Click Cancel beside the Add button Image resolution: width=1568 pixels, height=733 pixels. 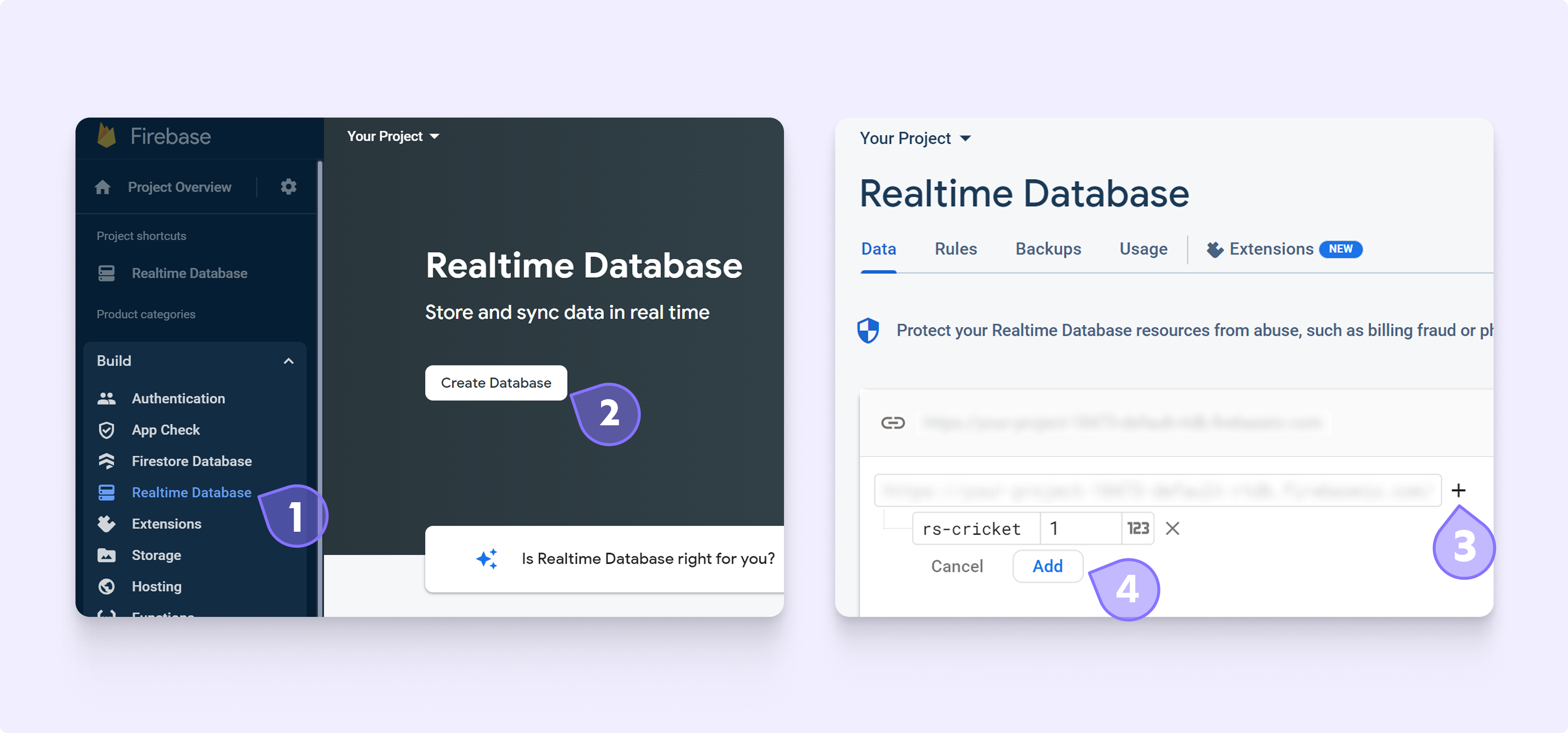pos(956,567)
